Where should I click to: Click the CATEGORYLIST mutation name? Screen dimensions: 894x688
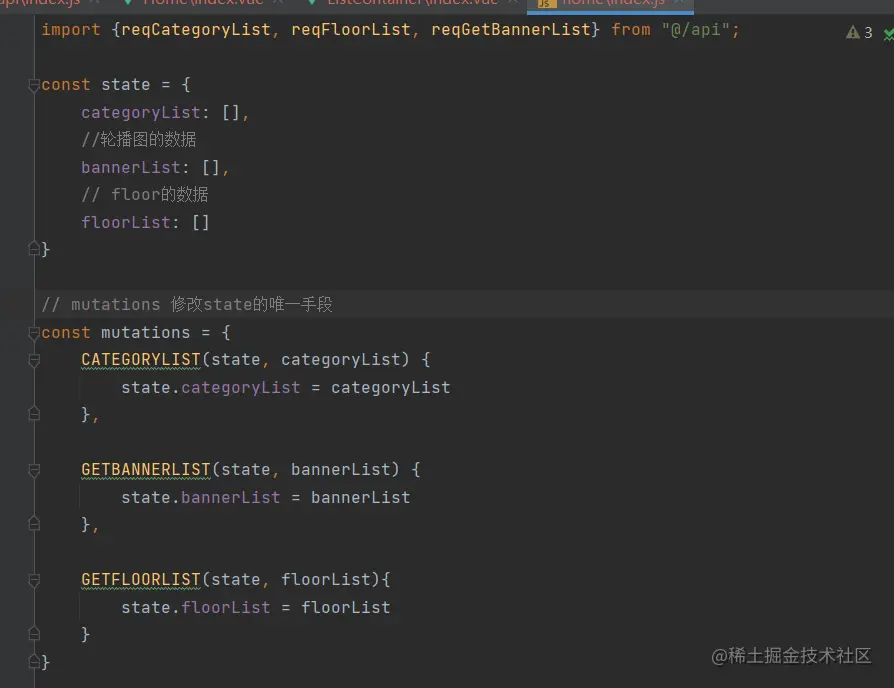point(141,360)
